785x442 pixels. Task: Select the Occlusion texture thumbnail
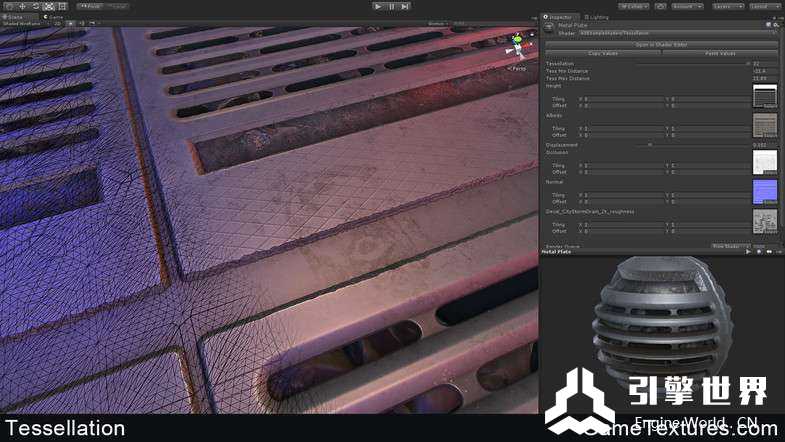(x=765, y=162)
